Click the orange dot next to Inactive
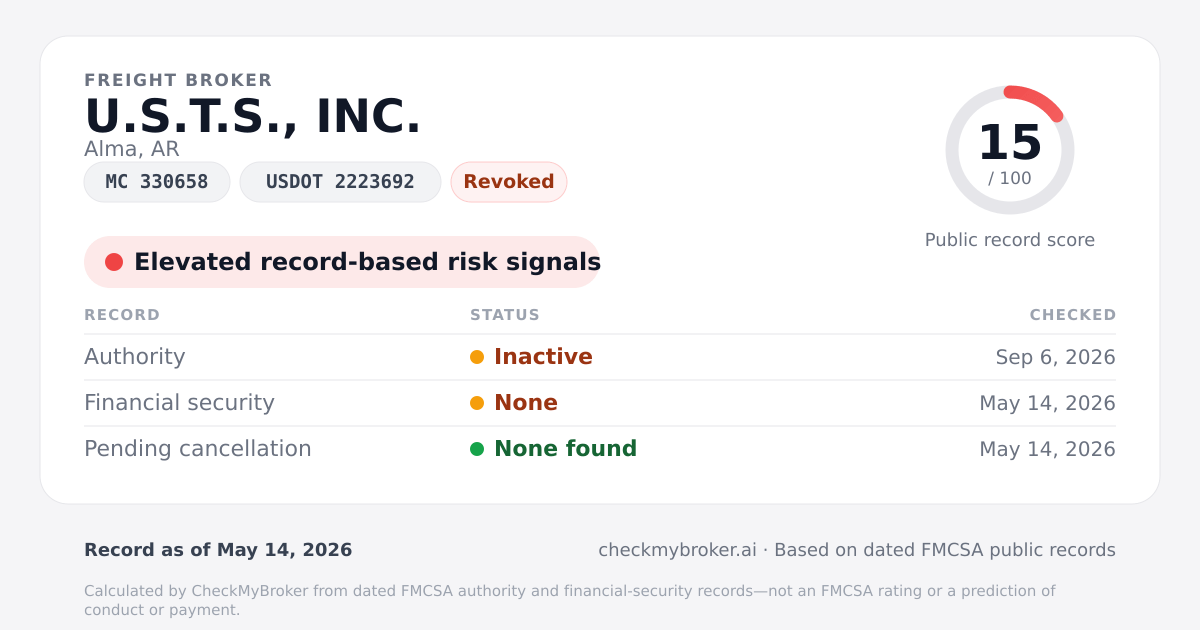The height and width of the screenshot is (630, 1200). 477,357
